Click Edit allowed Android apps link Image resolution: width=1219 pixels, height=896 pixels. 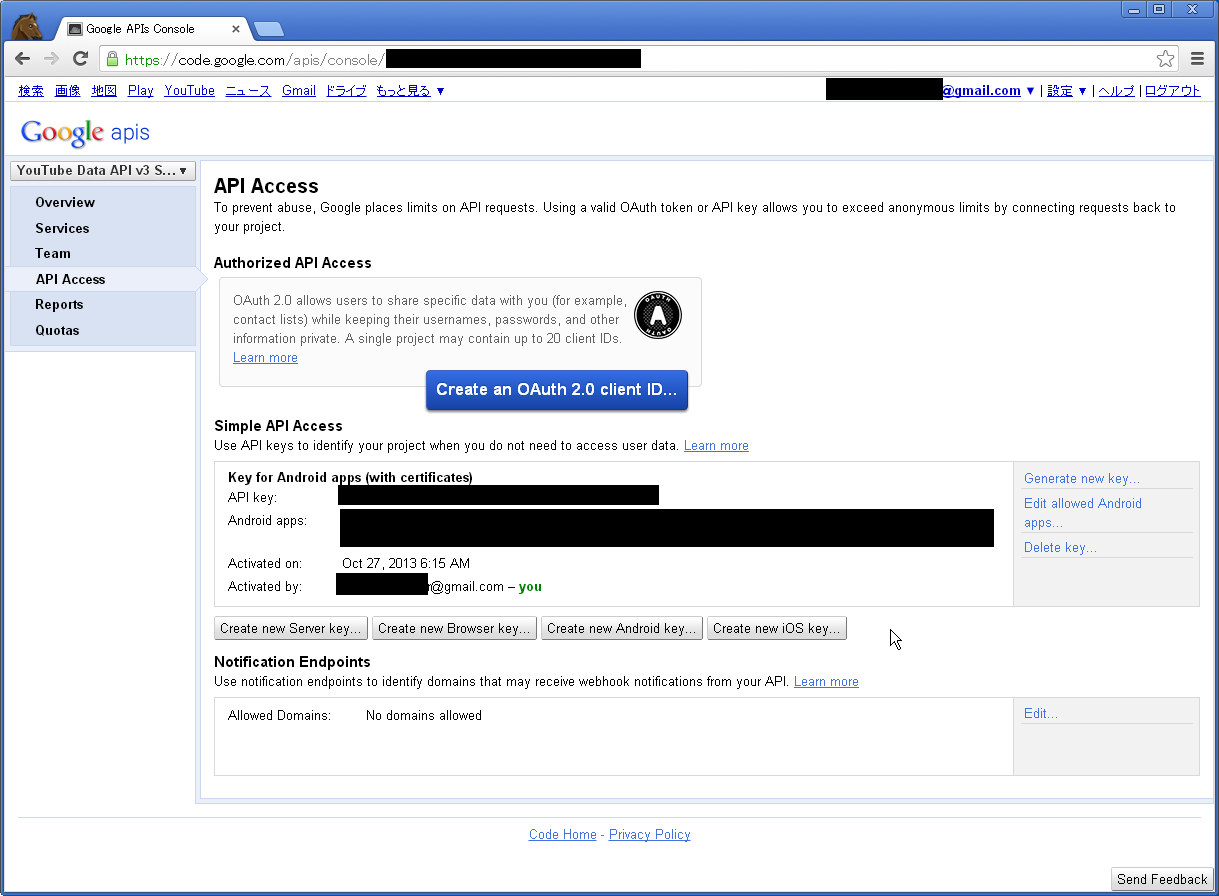click(1083, 513)
